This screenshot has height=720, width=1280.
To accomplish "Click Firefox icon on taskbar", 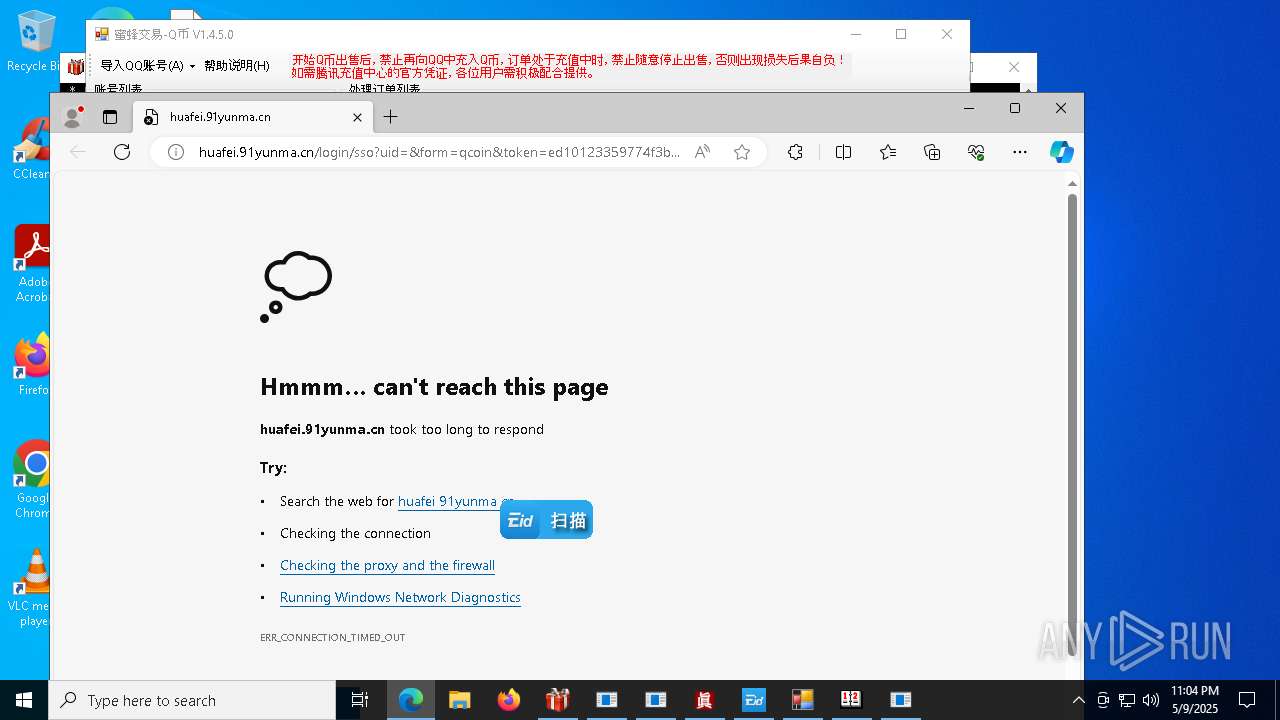I will (508, 700).
